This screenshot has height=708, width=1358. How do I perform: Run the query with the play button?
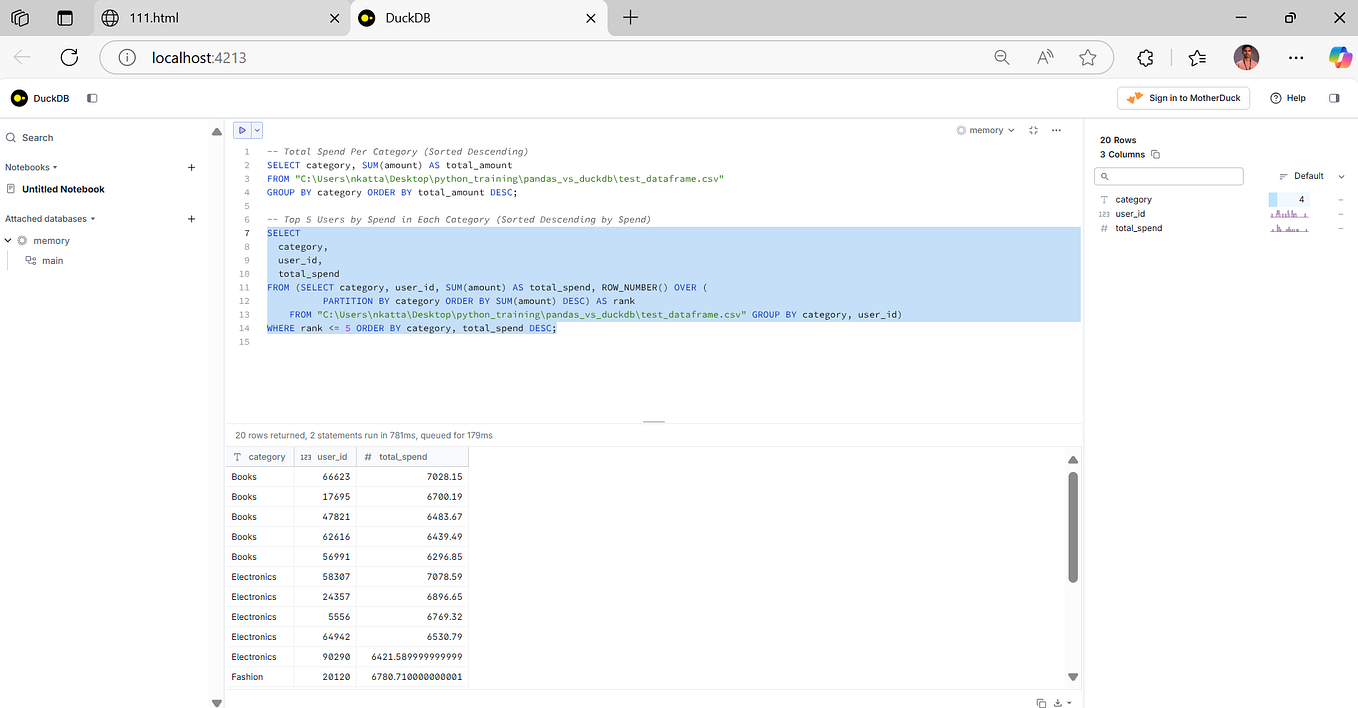coord(243,129)
